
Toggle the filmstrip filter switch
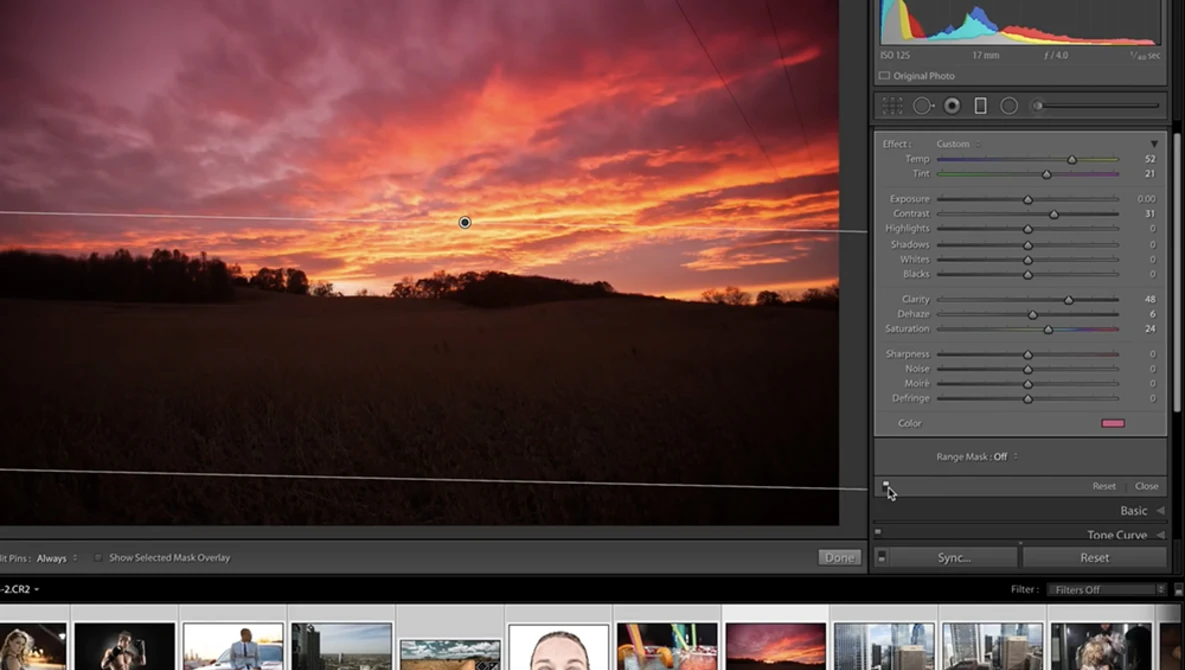[1177, 589]
